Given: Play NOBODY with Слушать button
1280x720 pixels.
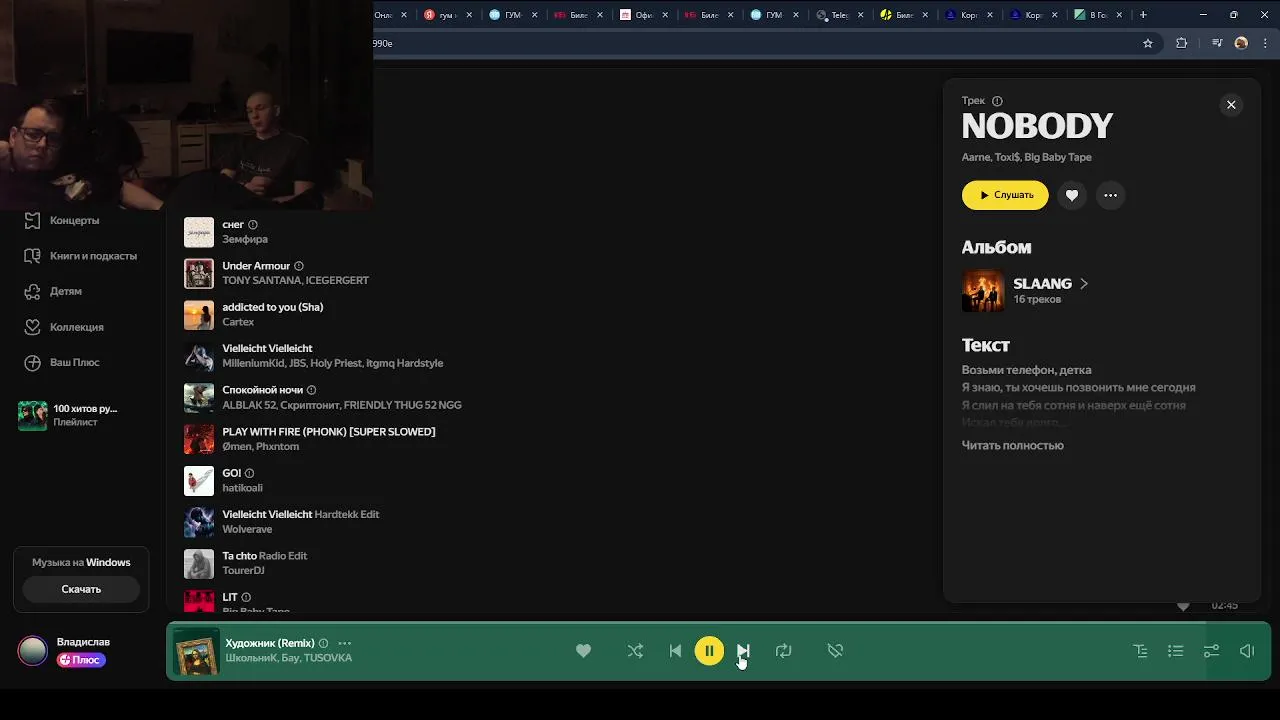Looking at the screenshot, I should pyautogui.click(x=1005, y=195).
